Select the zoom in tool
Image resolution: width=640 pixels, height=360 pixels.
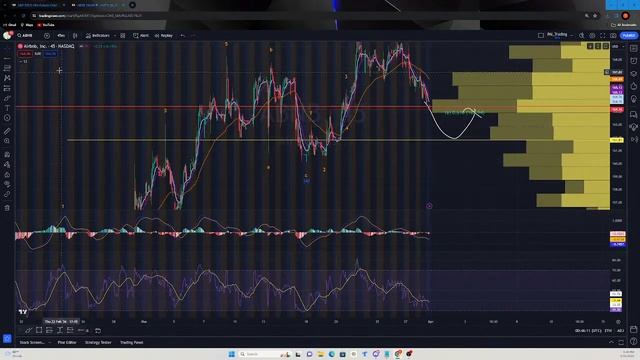(x=7, y=141)
